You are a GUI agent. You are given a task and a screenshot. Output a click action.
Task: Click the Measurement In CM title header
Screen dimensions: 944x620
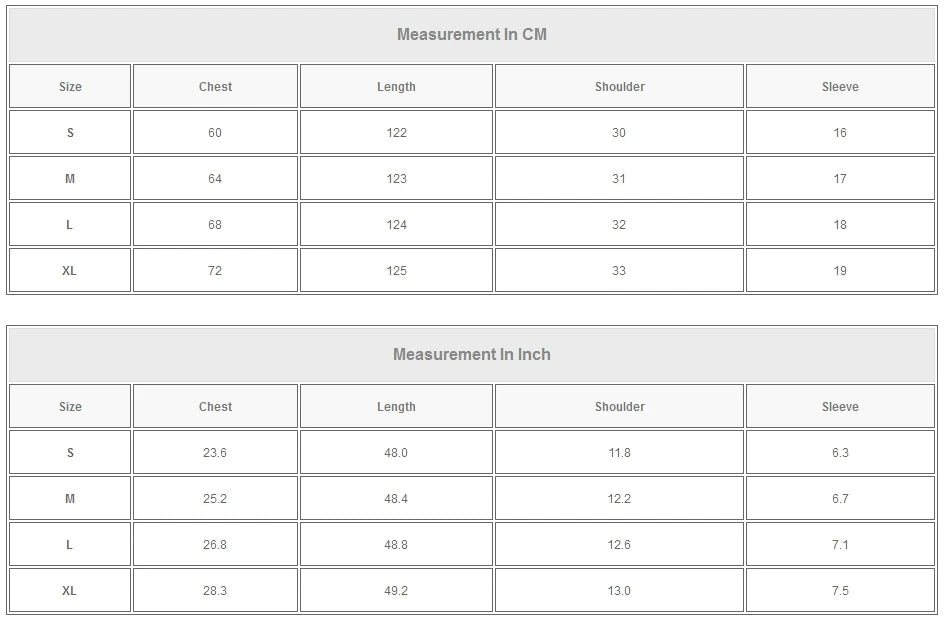472,33
